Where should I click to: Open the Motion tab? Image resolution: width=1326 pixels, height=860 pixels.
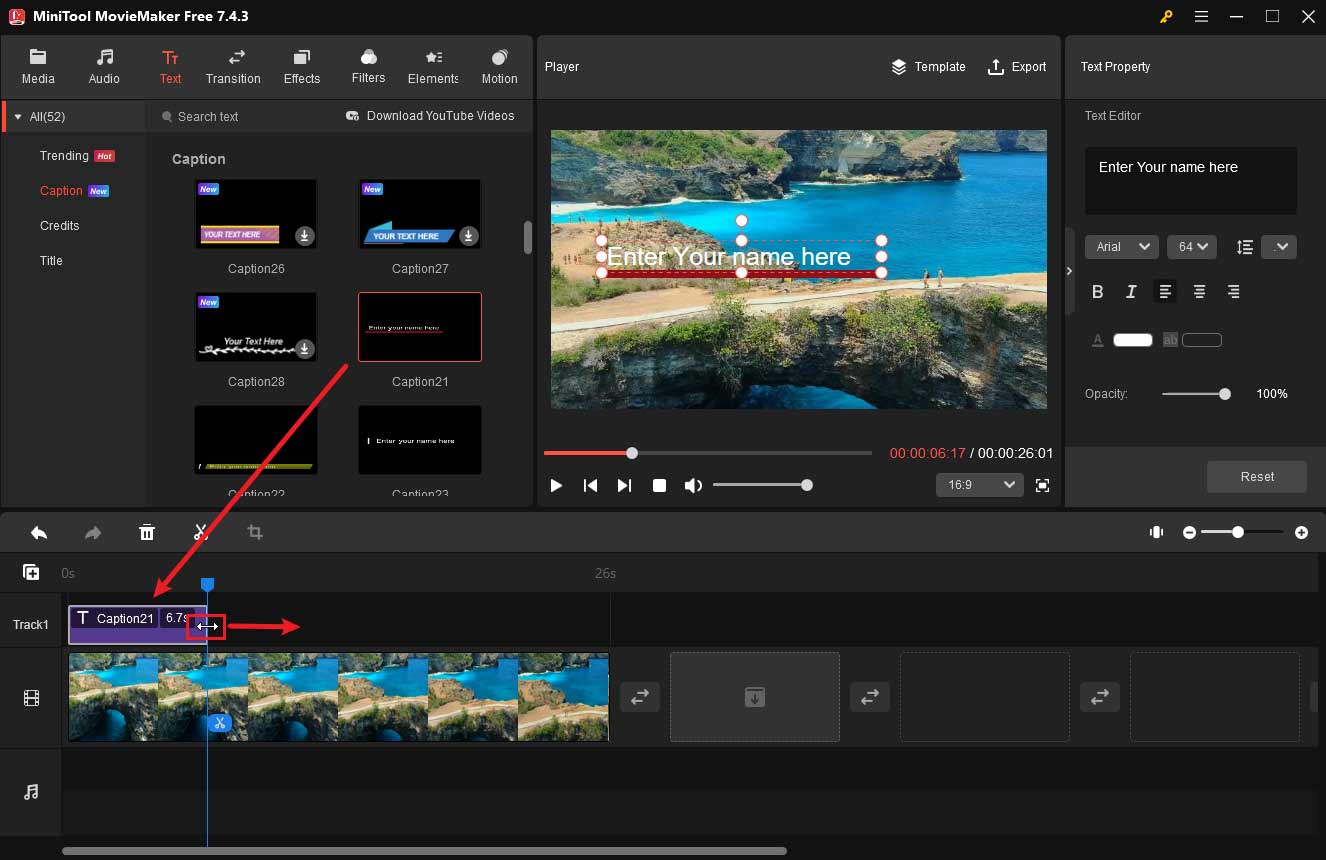tap(499, 67)
